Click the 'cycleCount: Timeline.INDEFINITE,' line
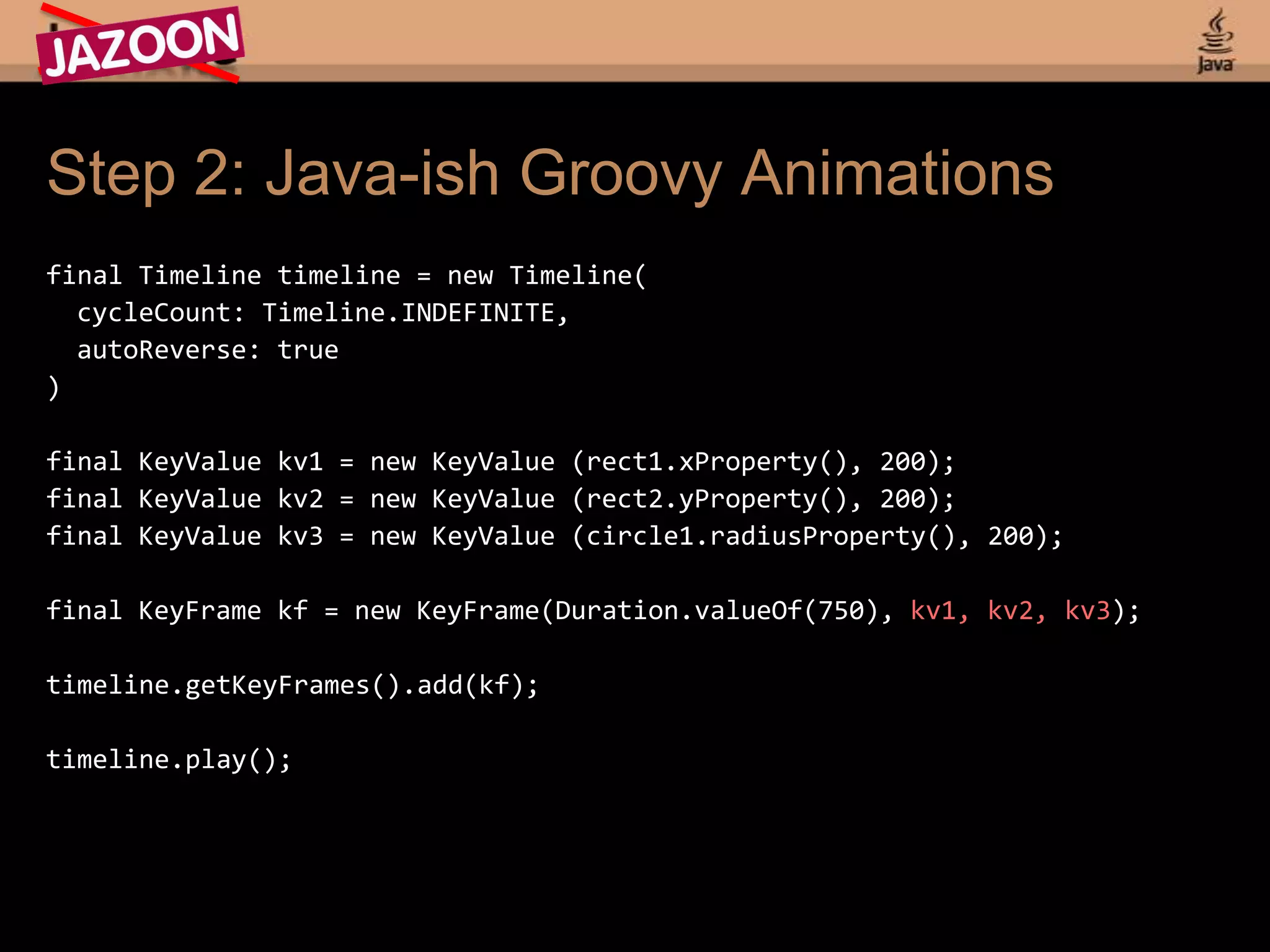This screenshot has height=952, width=1270. [322, 313]
